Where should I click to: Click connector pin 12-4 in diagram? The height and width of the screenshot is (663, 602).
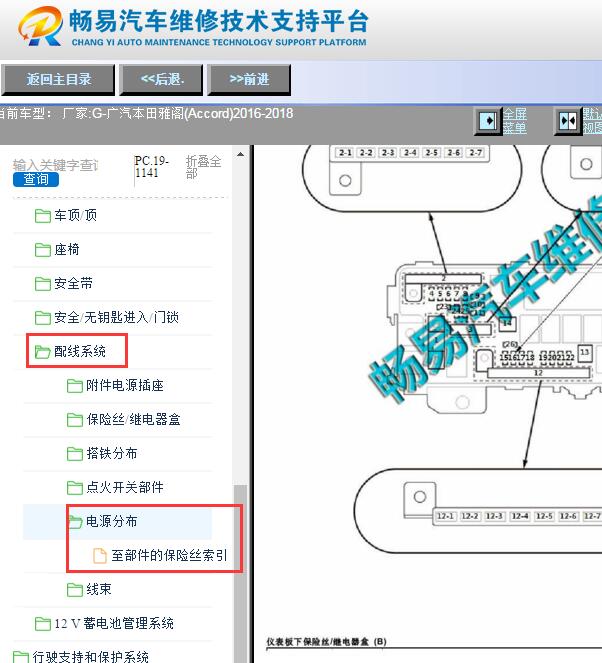point(520,516)
